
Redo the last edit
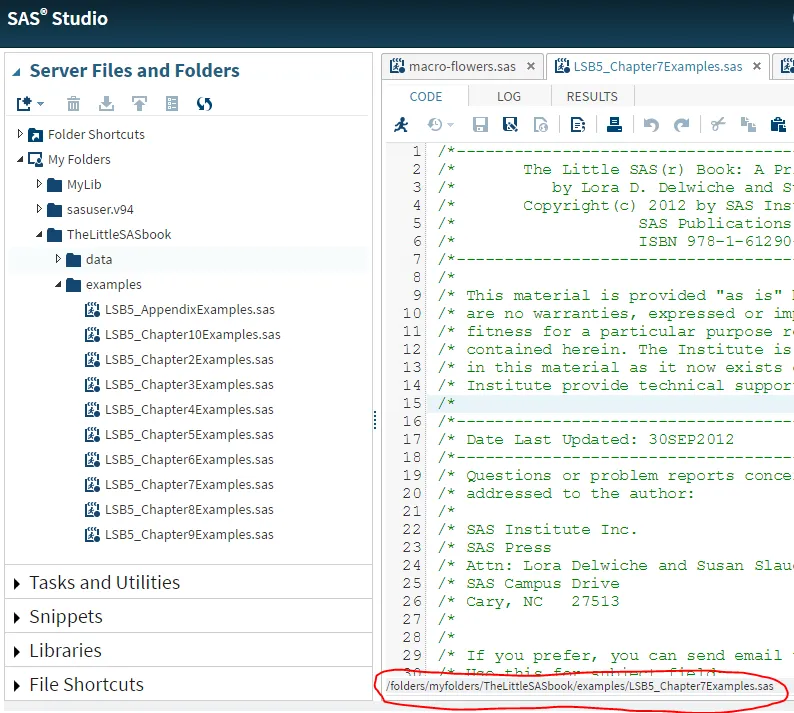682,125
